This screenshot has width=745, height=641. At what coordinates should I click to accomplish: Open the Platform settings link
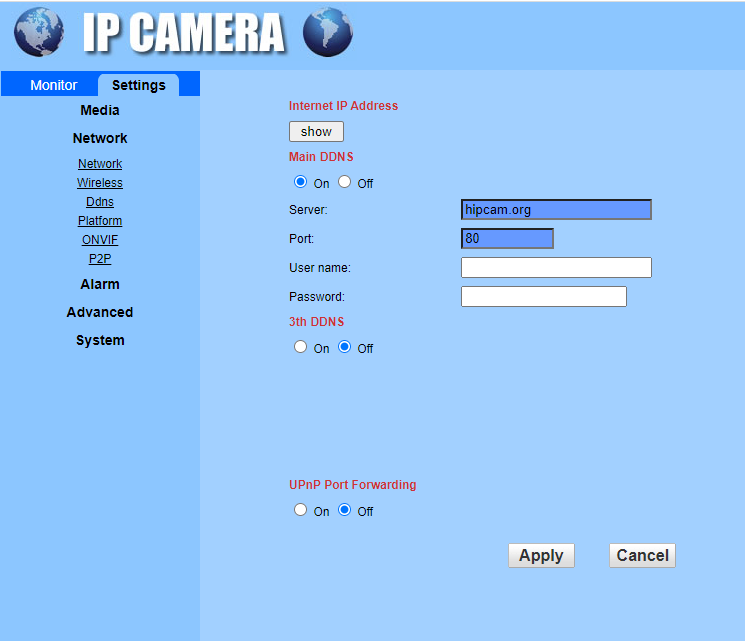pyautogui.click(x=100, y=220)
